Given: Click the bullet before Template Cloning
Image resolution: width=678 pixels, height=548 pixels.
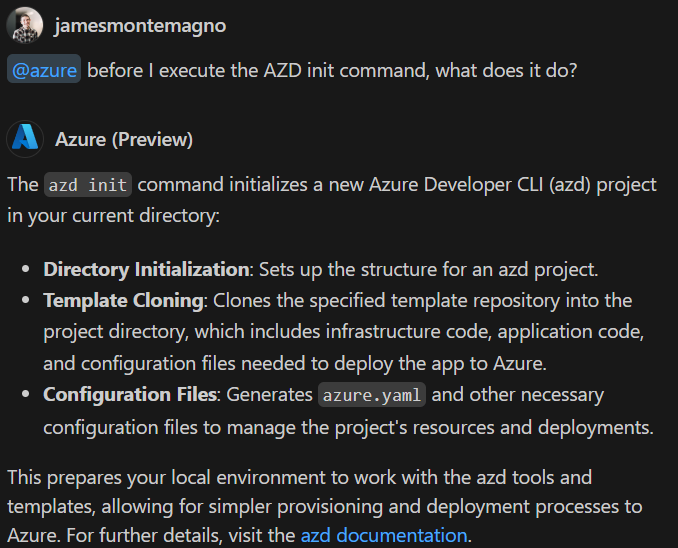Looking at the screenshot, I should (26, 301).
